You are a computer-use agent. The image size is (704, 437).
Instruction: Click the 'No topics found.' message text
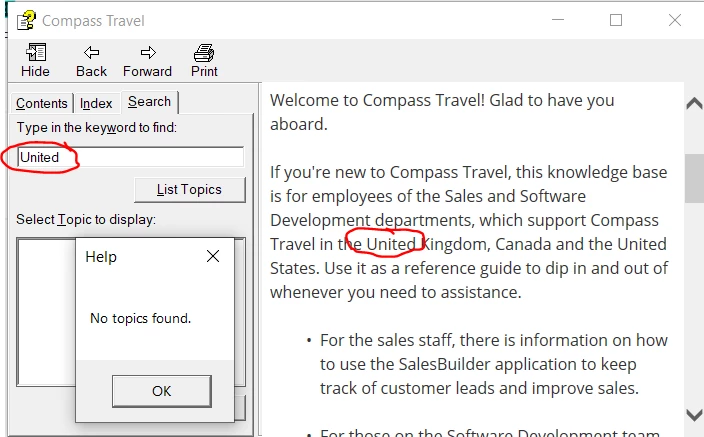click(141, 318)
